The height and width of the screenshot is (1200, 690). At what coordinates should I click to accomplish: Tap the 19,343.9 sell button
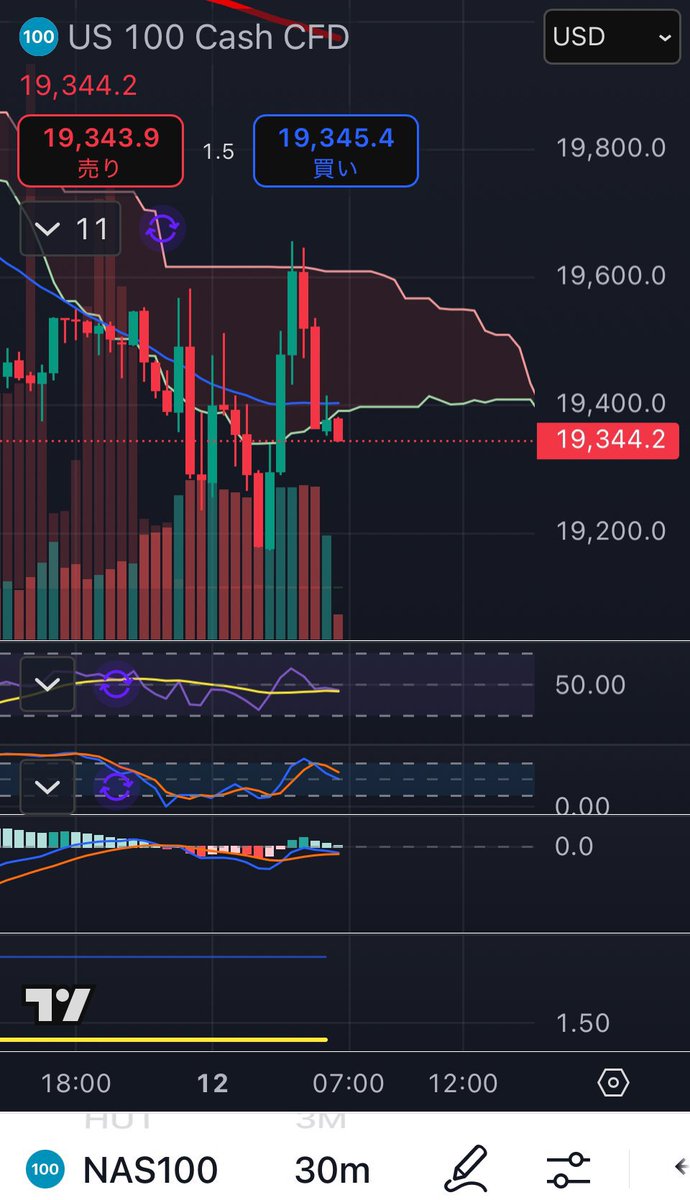100,151
